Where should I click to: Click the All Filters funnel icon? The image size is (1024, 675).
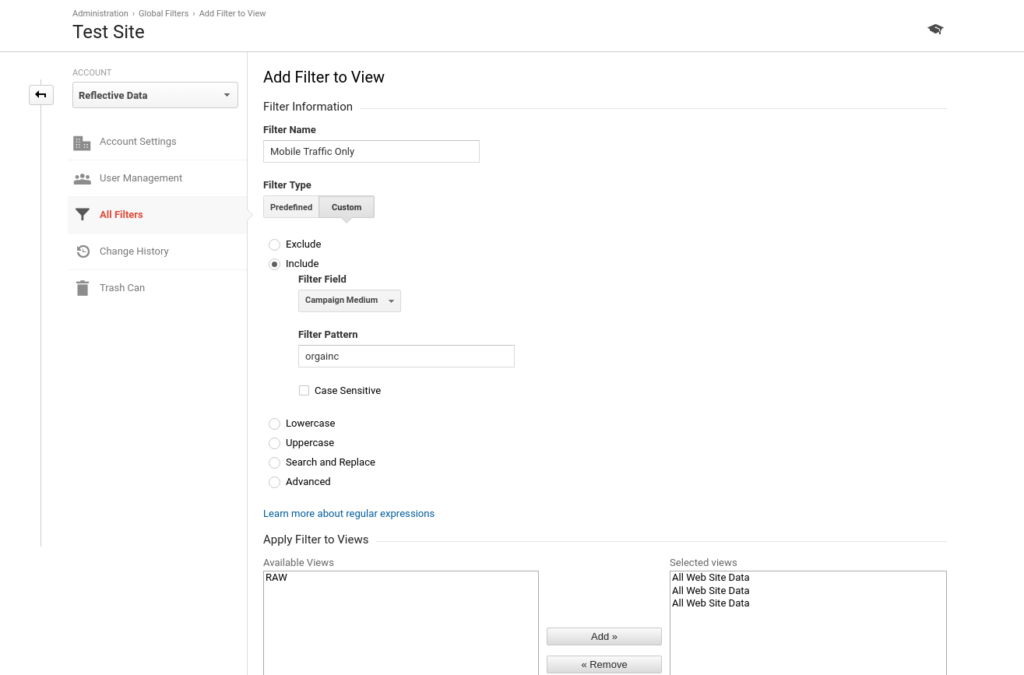pos(82,215)
